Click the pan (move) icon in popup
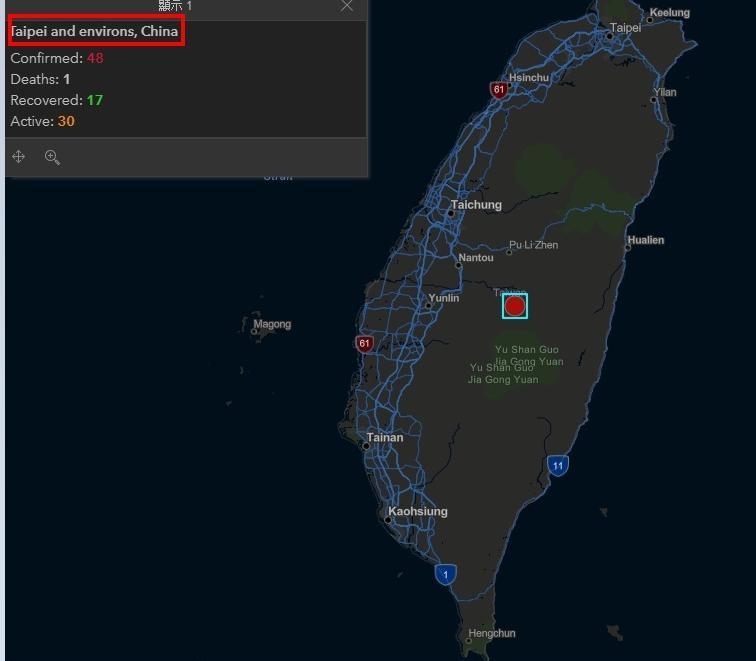This screenshot has height=661, width=756. pyautogui.click(x=18, y=157)
